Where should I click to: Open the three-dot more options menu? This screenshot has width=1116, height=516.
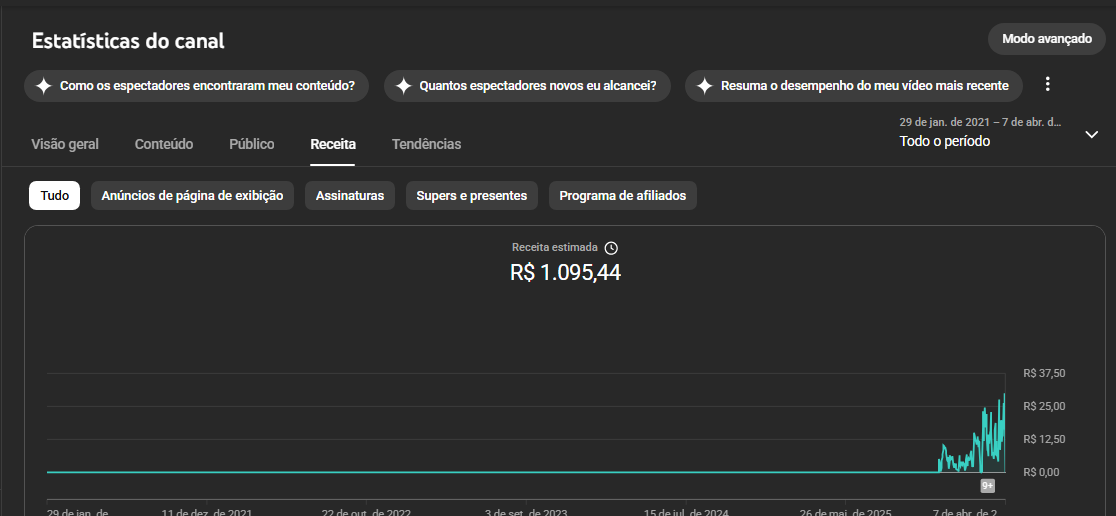1048,84
